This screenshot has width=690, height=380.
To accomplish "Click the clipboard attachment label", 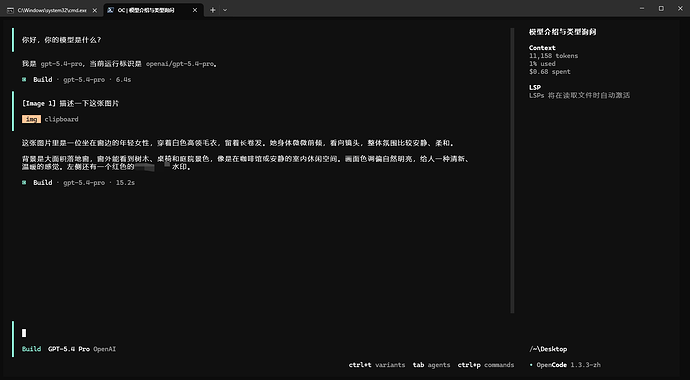I will [x=62, y=119].
